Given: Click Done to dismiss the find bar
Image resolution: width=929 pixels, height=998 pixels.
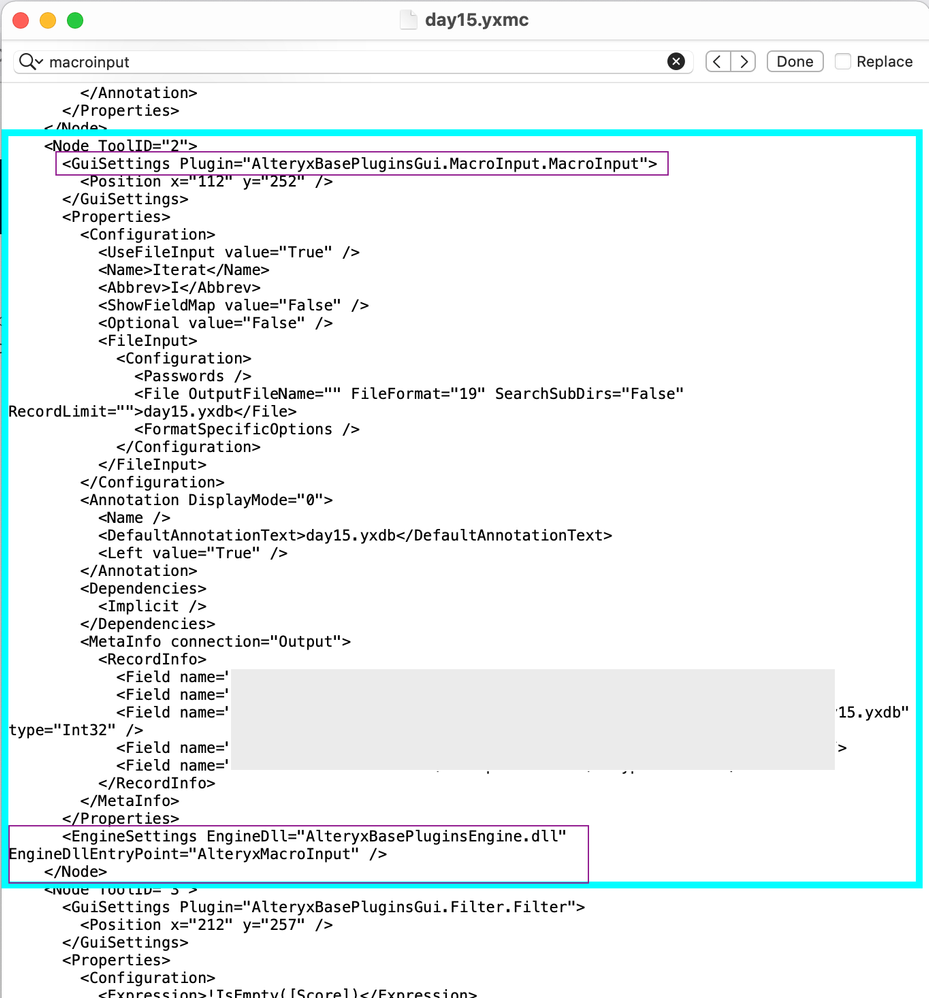Looking at the screenshot, I should pyautogui.click(x=794, y=61).
